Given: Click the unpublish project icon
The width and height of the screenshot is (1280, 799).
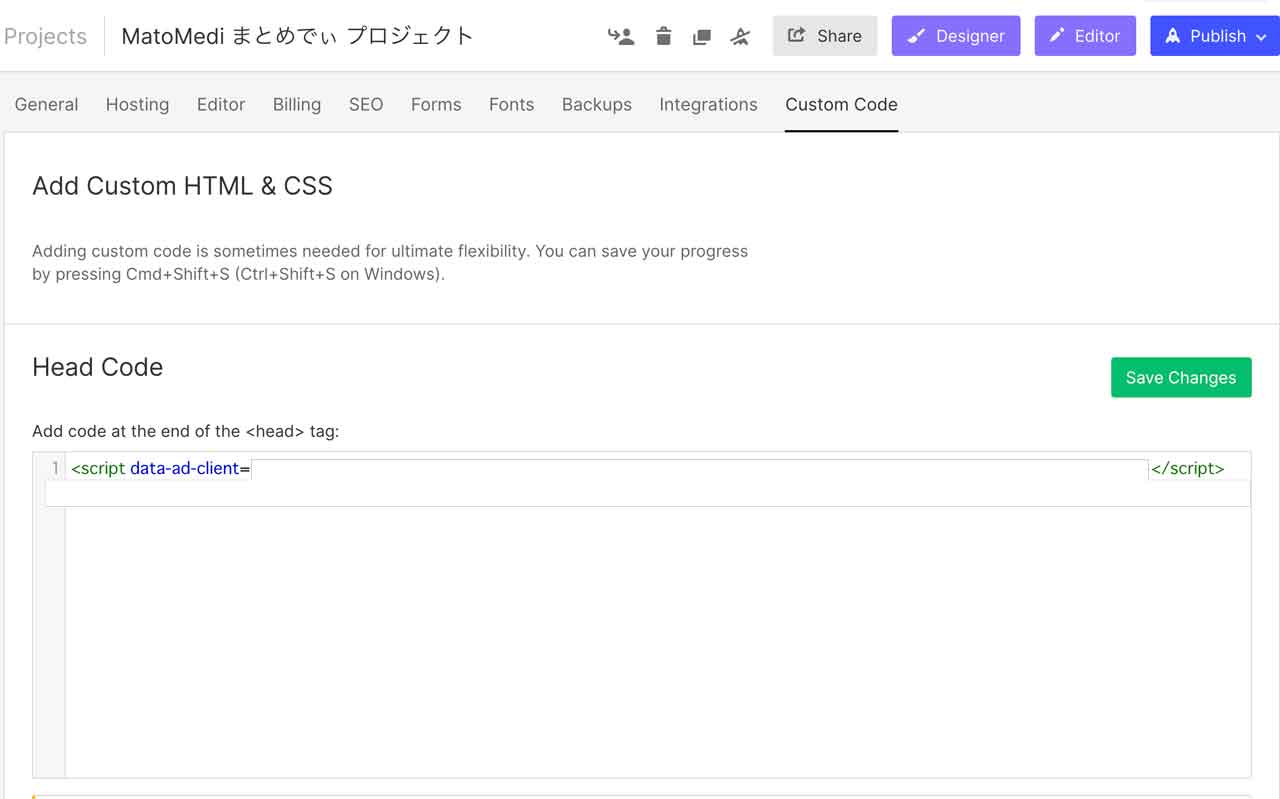Looking at the screenshot, I should click(740, 37).
